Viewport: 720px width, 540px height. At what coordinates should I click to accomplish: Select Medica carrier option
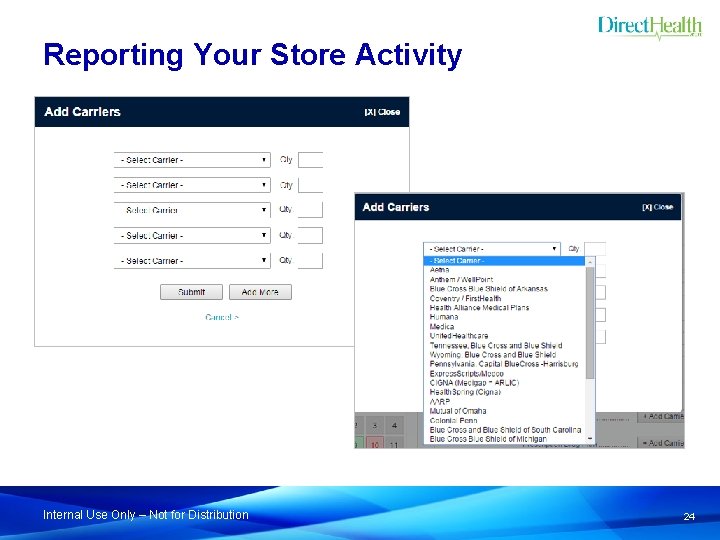504,326
